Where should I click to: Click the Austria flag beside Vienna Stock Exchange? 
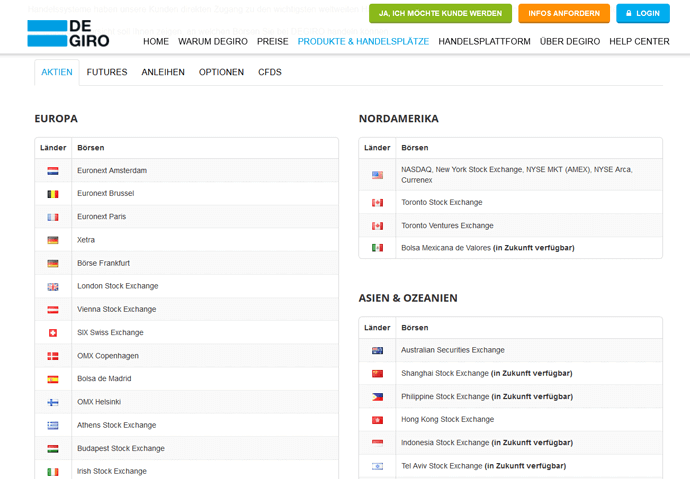[x=53, y=310]
